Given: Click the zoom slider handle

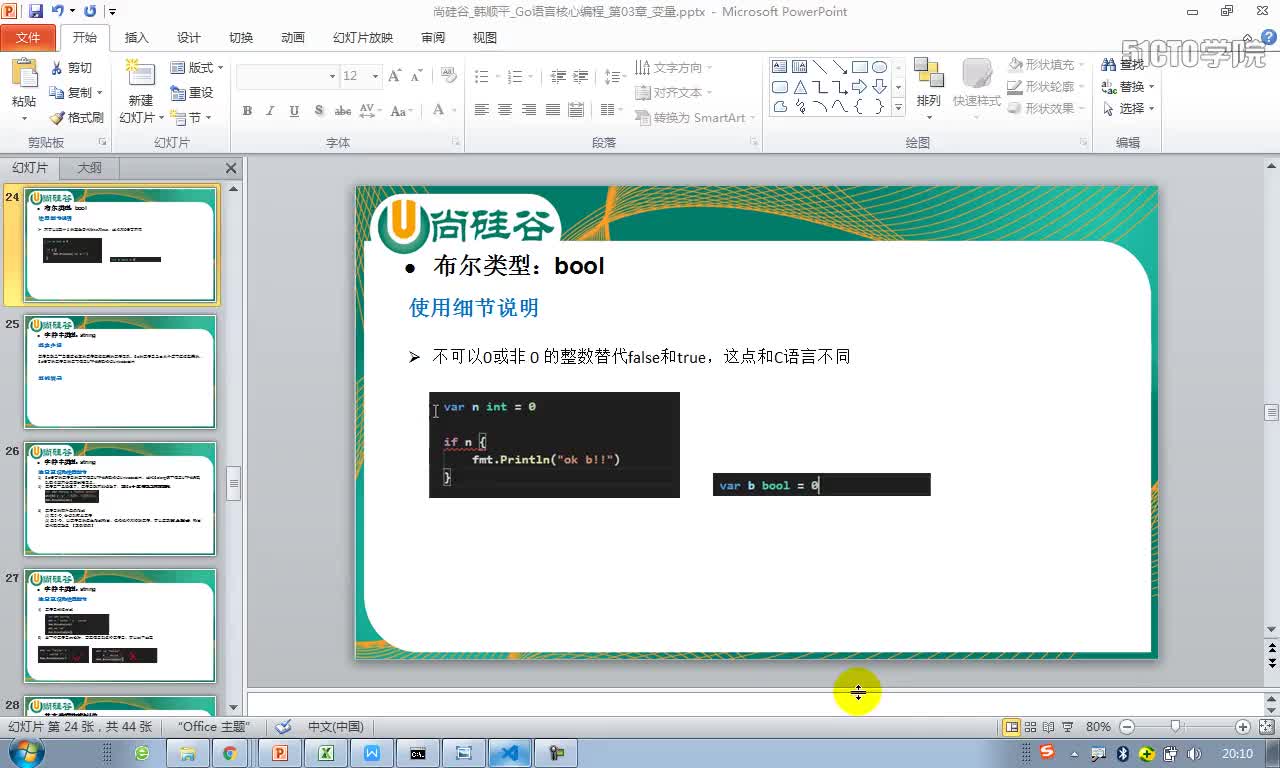Looking at the screenshot, I should [1175, 727].
